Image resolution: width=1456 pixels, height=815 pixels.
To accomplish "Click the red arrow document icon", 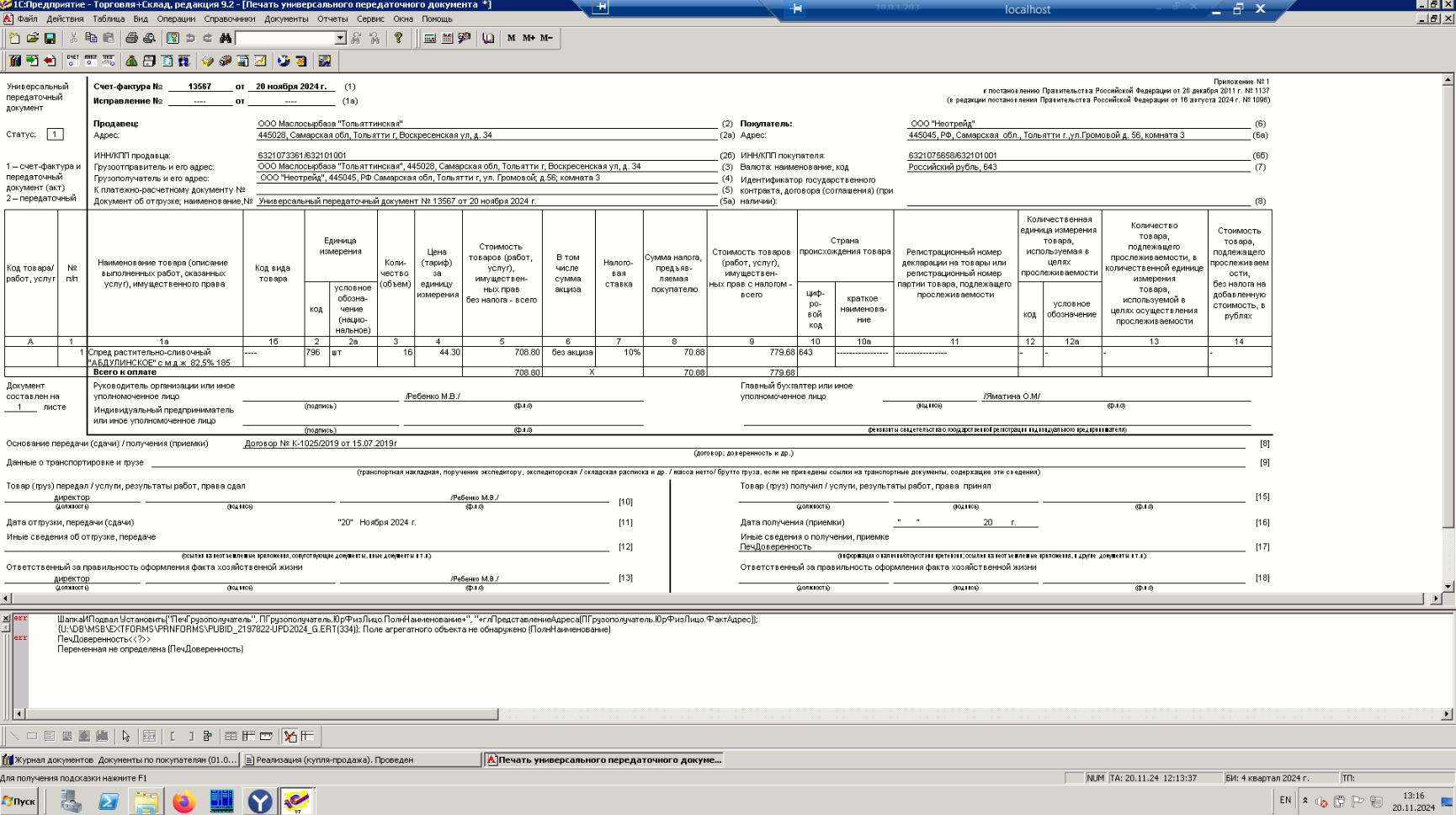I will pos(50,61).
